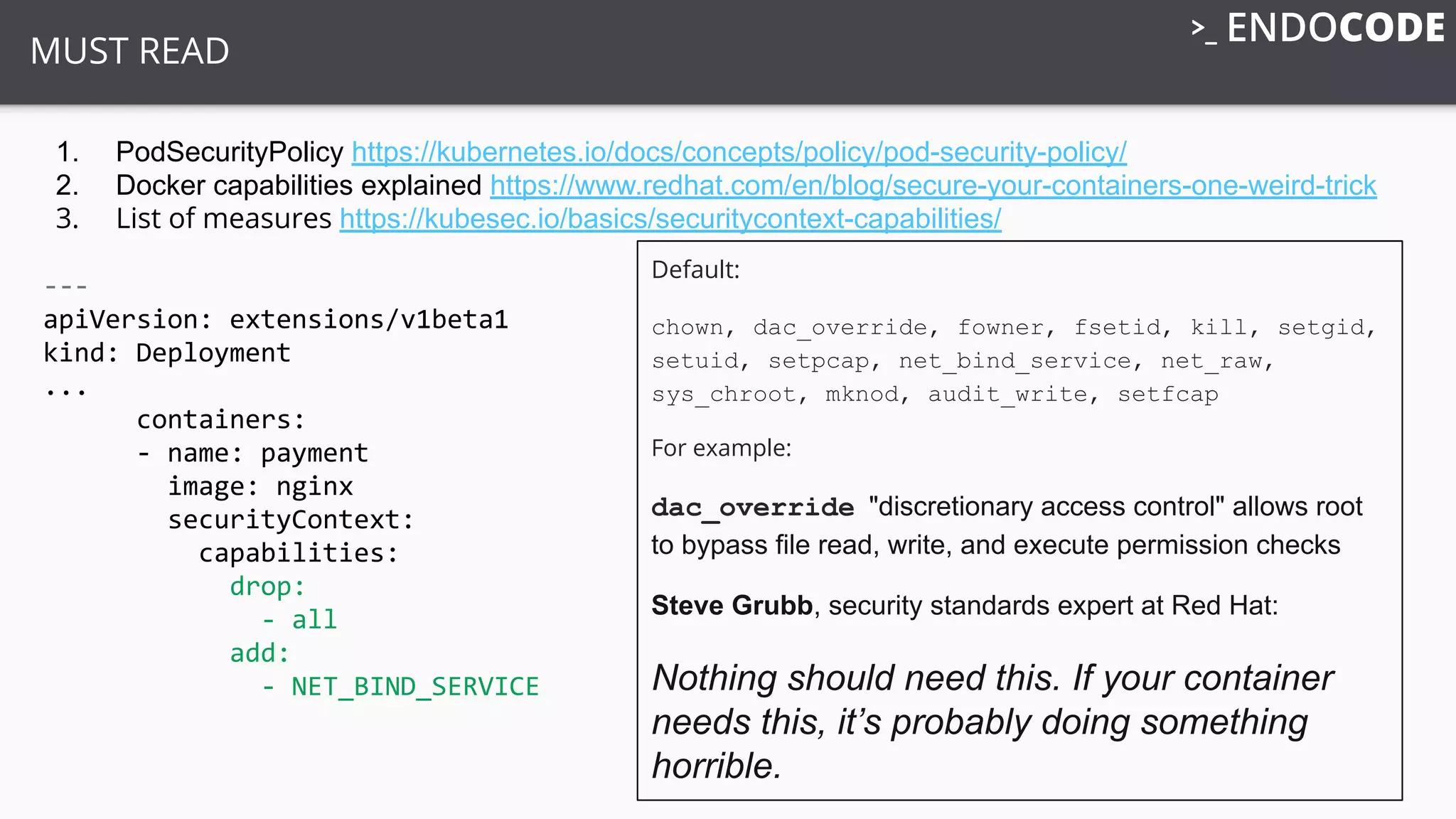1456x819 pixels.
Task: Click the 'containers:' YAML line
Action: 221,419
